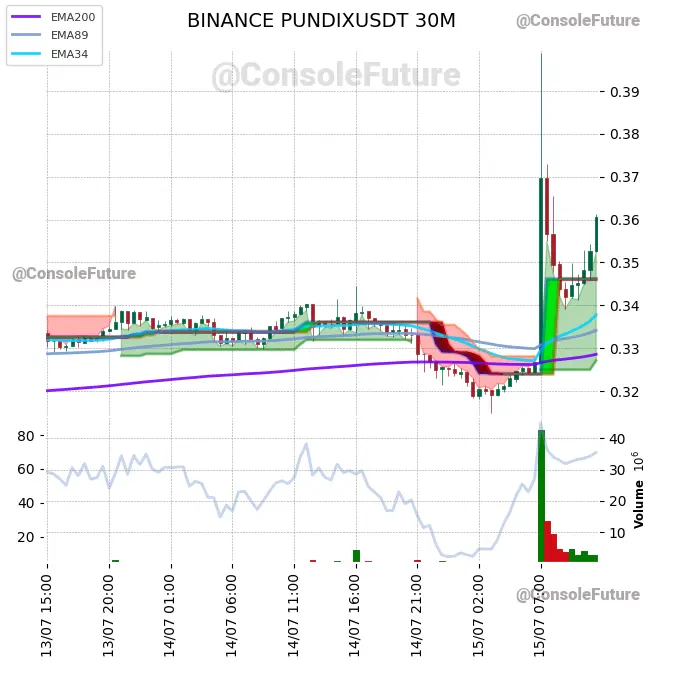Click the tallest green volume bar
The height and width of the screenshot is (690, 690).
click(x=541, y=495)
